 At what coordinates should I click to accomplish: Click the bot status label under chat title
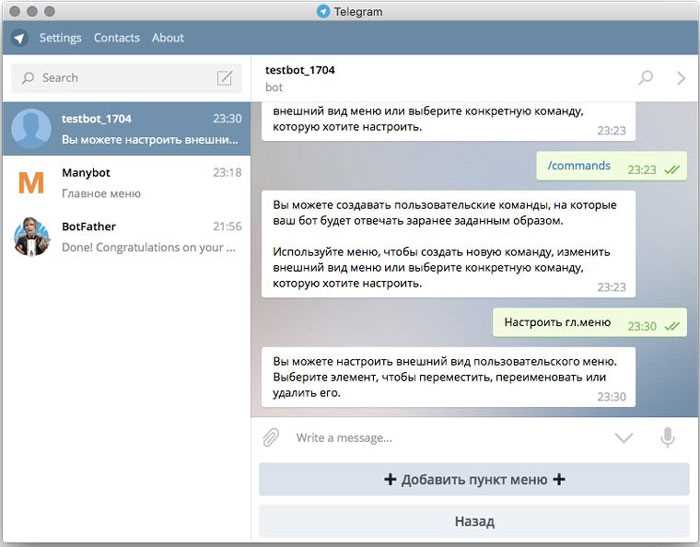click(274, 88)
